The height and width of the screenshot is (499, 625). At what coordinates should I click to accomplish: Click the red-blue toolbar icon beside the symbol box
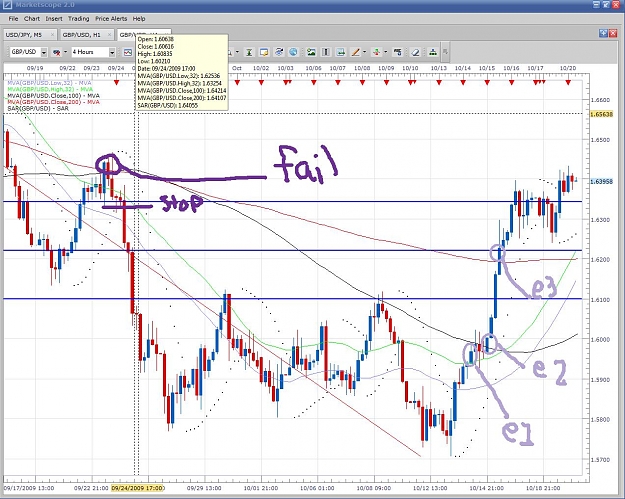[57, 52]
